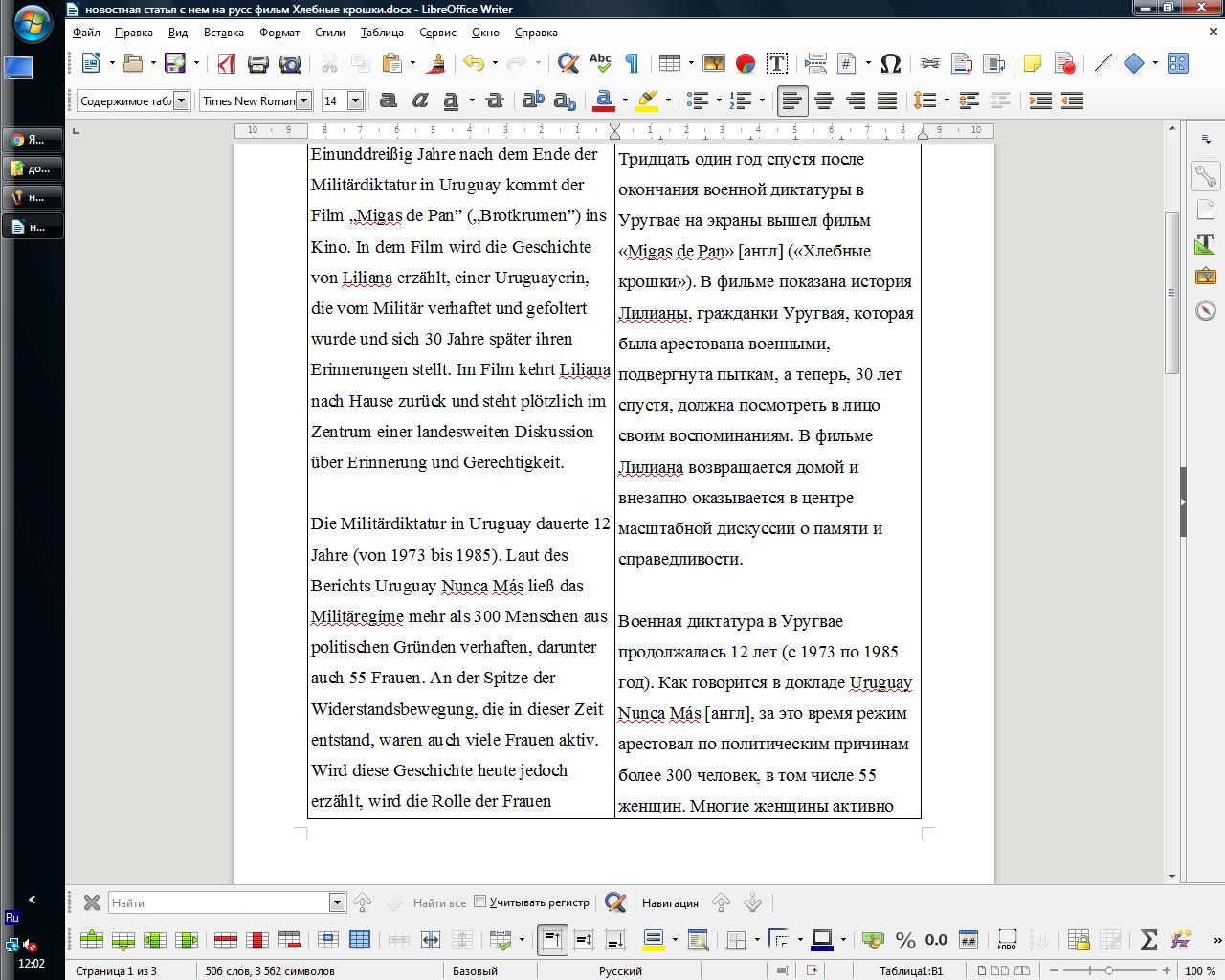Open the Формат menu
1225x980 pixels.
[x=279, y=32]
